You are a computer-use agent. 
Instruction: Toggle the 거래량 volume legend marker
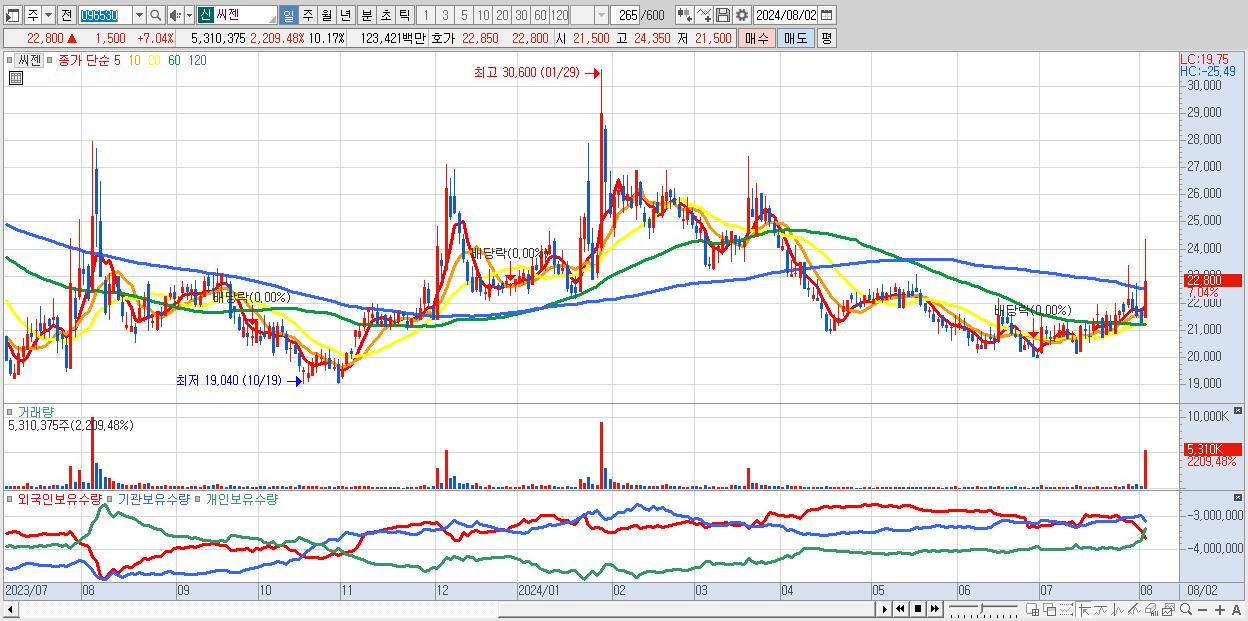tap(10, 411)
